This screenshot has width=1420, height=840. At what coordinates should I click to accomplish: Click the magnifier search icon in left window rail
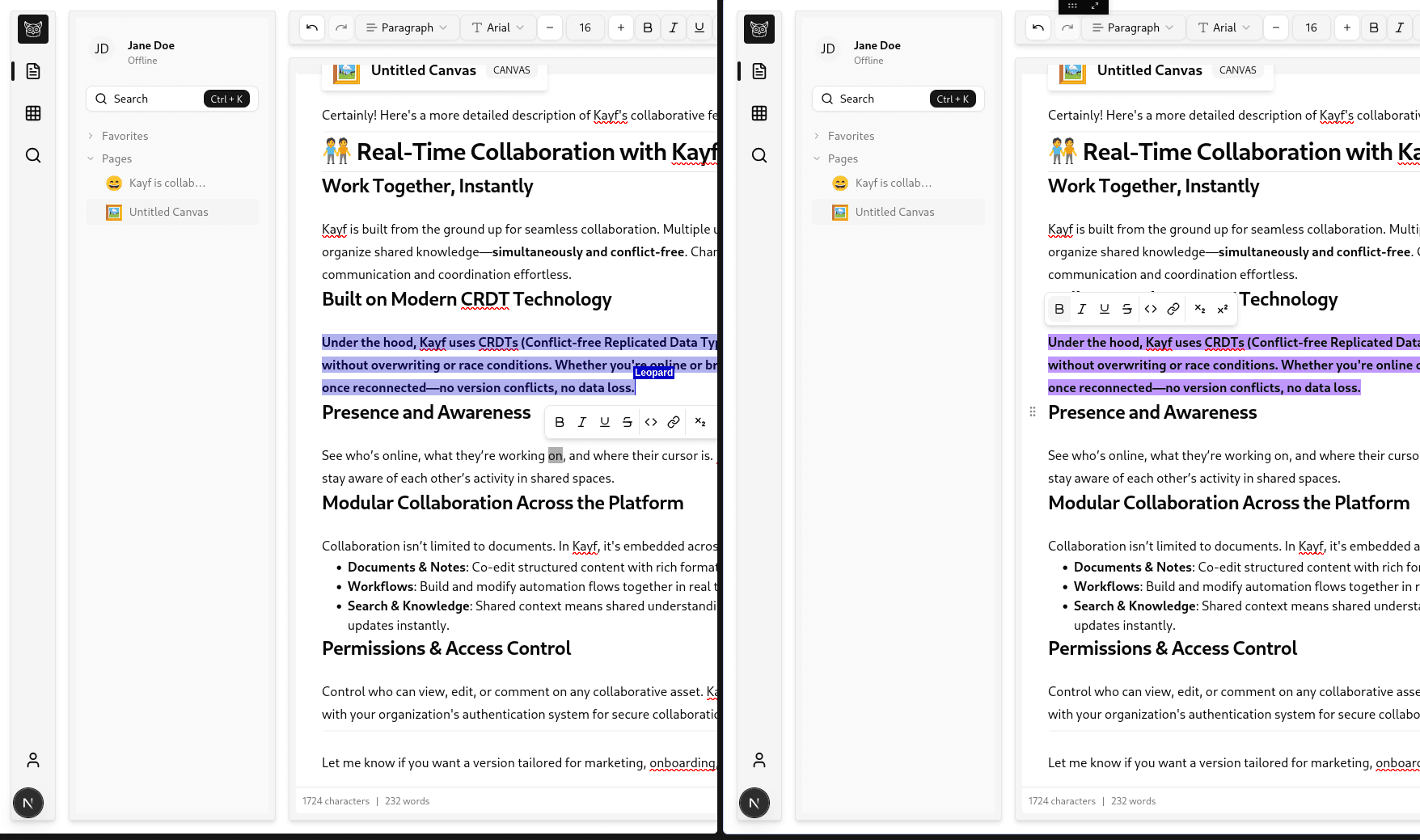coord(33,155)
